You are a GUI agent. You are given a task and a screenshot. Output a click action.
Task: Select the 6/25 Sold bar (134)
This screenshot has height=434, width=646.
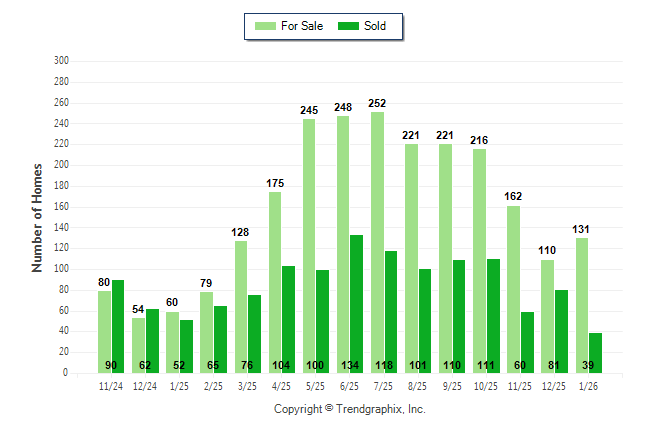coord(356,300)
